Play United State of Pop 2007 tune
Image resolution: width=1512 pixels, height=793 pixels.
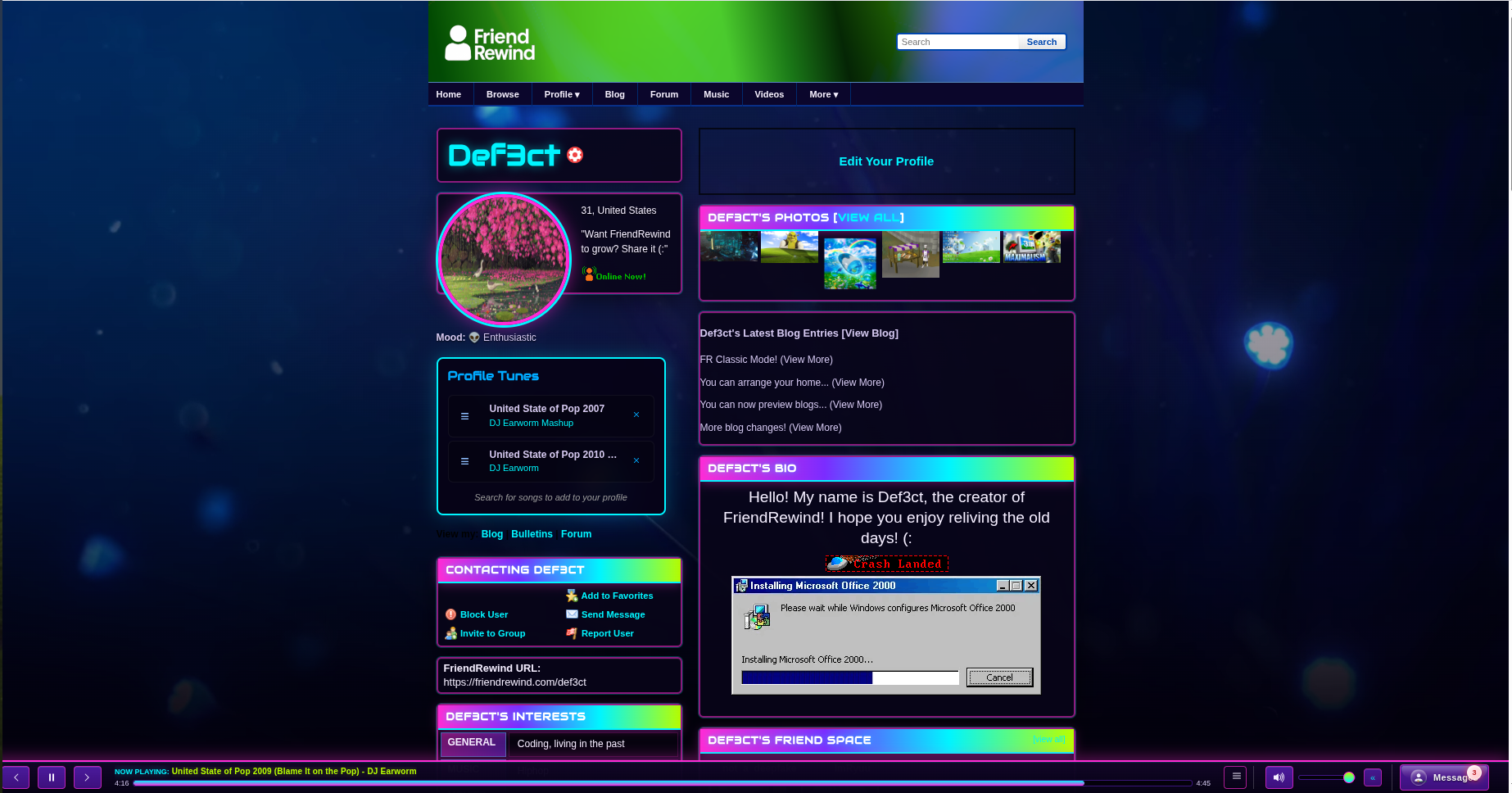[547, 409]
